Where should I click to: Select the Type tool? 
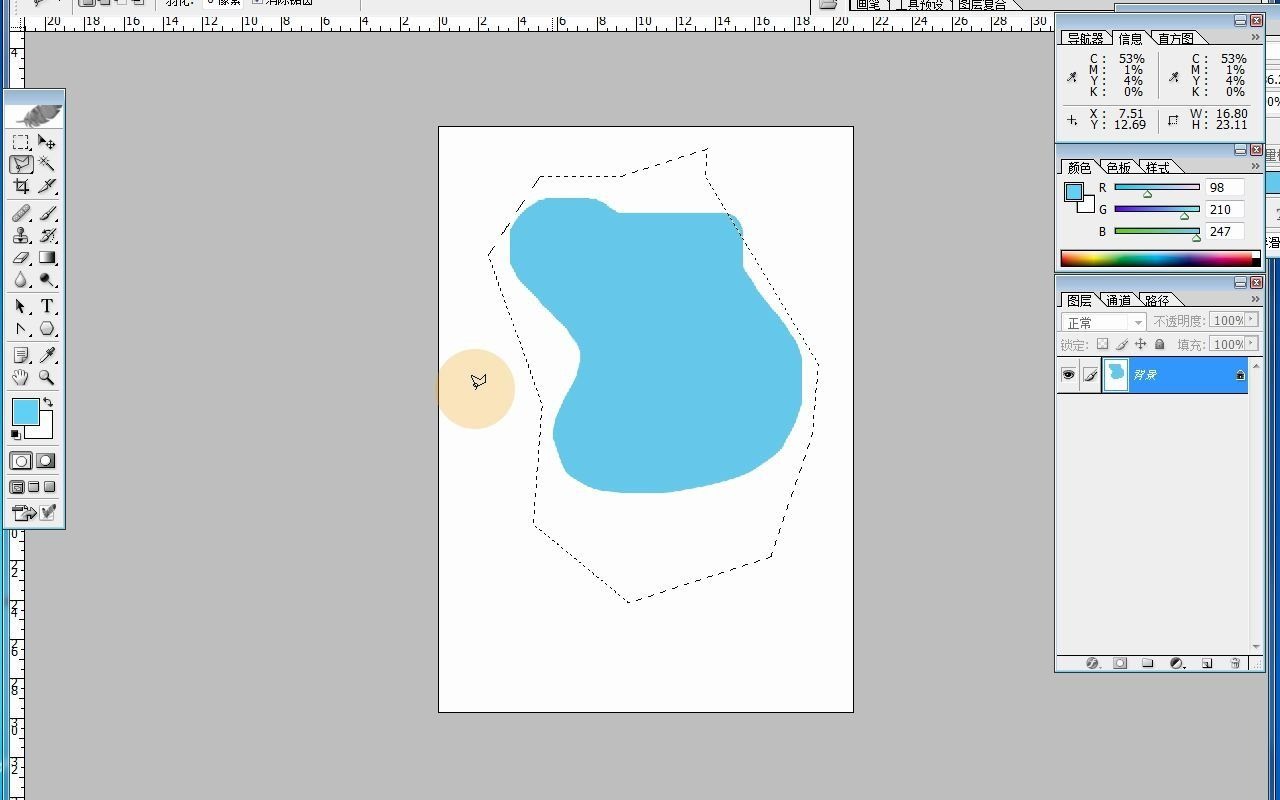click(47, 306)
